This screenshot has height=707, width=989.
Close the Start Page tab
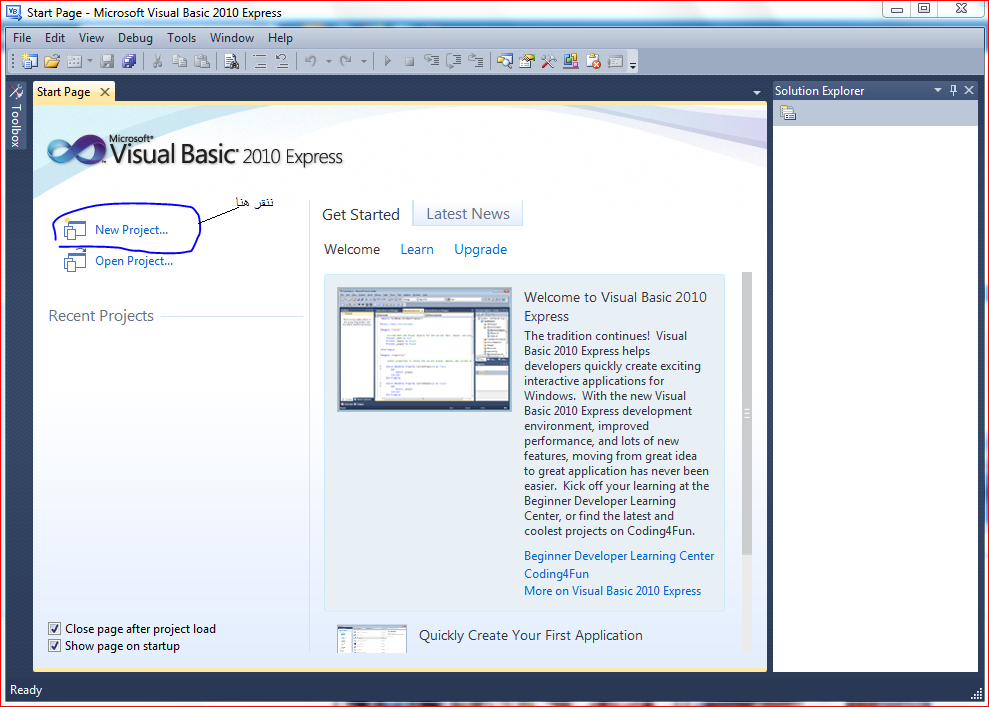click(x=105, y=92)
